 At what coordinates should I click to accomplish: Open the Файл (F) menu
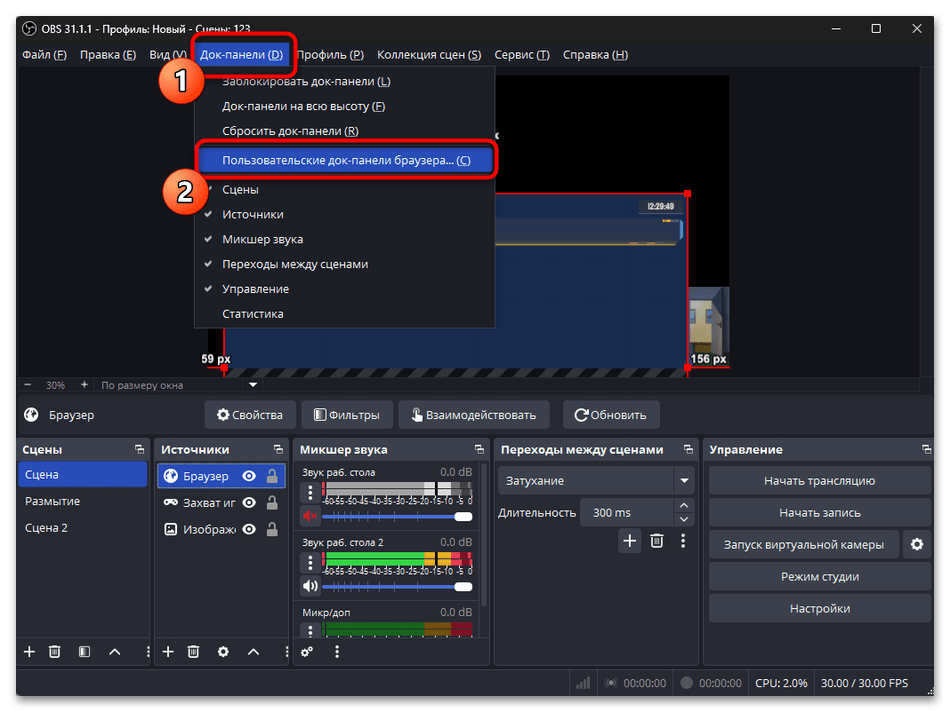point(44,55)
